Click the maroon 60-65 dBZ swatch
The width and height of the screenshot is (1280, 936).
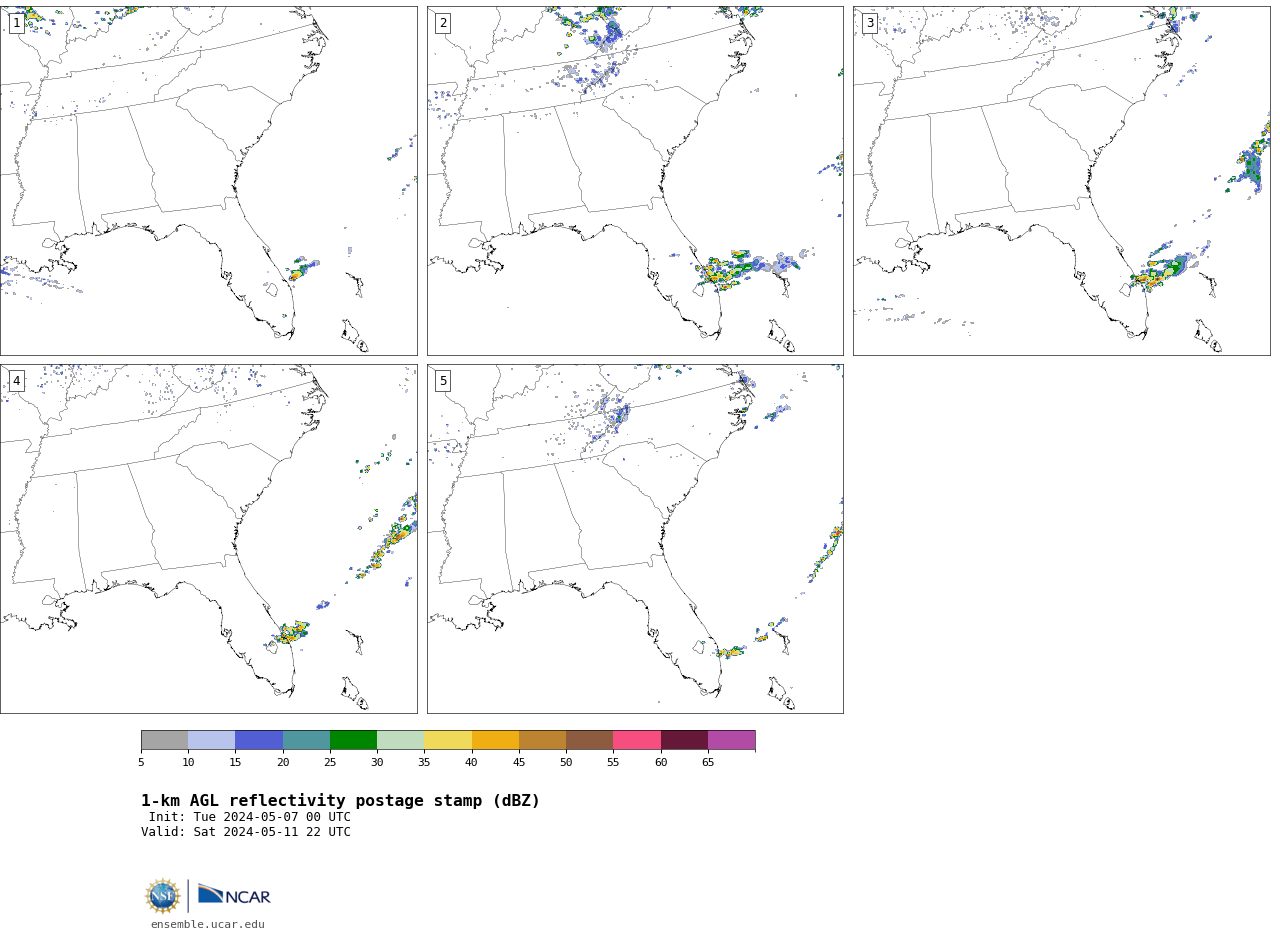684,740
